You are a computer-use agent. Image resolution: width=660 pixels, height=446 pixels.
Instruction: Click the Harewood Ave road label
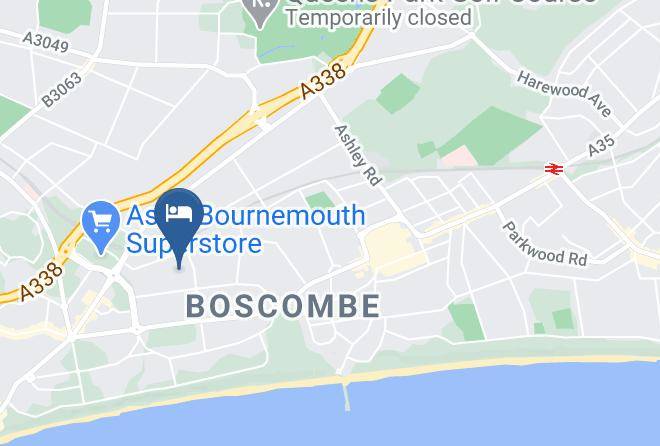pyautogui.click(x=564, y=94)
